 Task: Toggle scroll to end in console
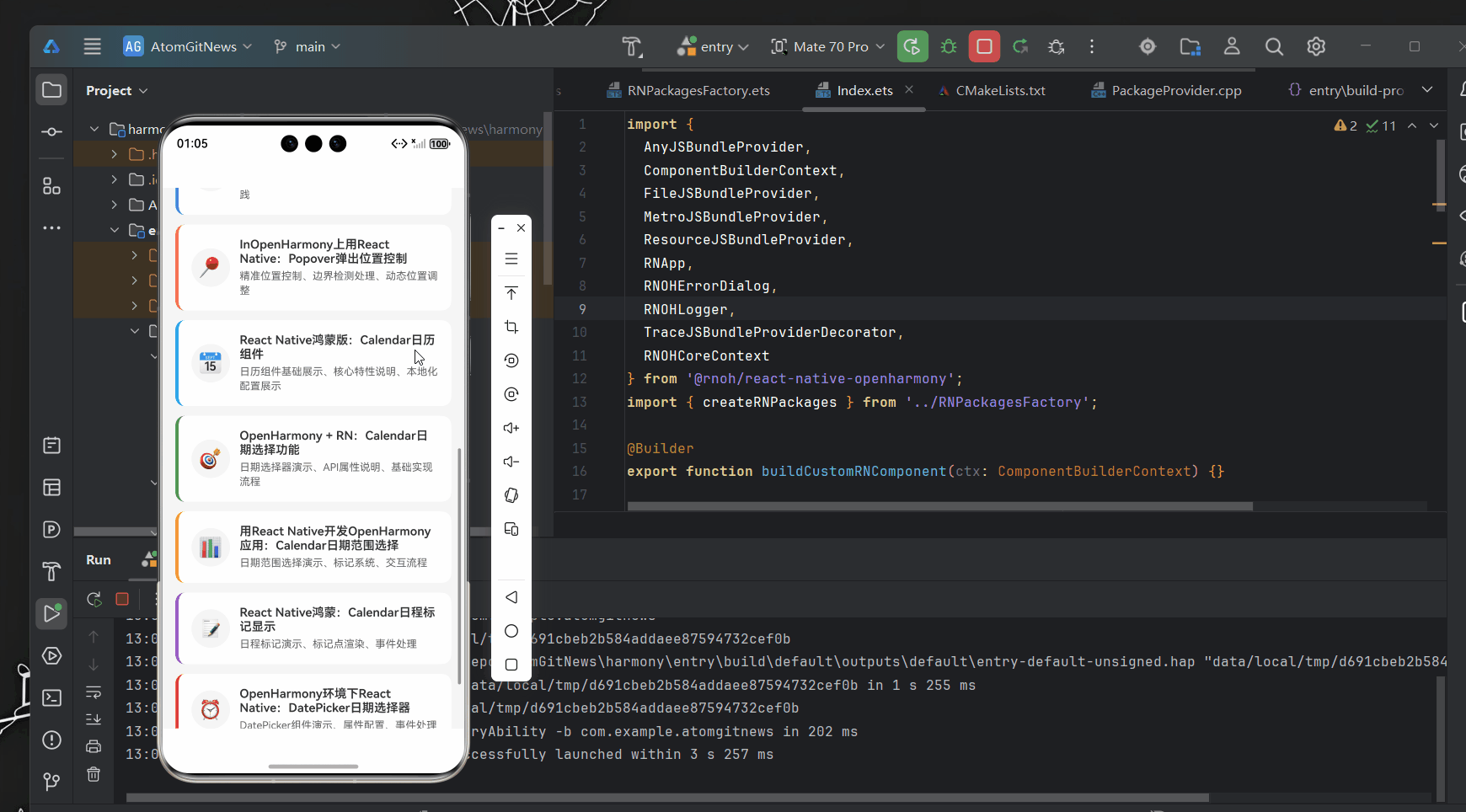(94, 719)
